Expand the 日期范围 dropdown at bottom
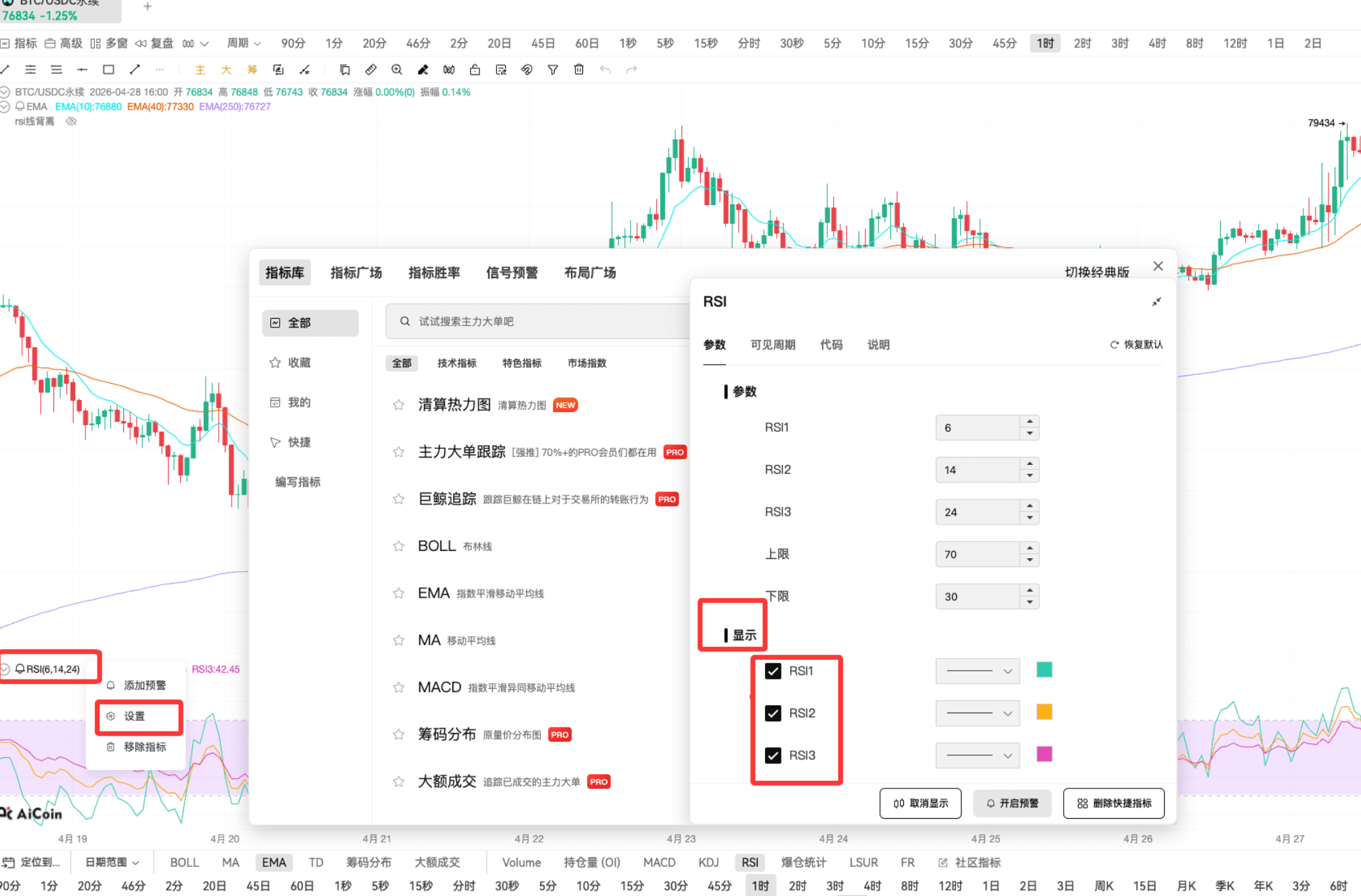1361x896 pixels. click(x=110, y=862)
